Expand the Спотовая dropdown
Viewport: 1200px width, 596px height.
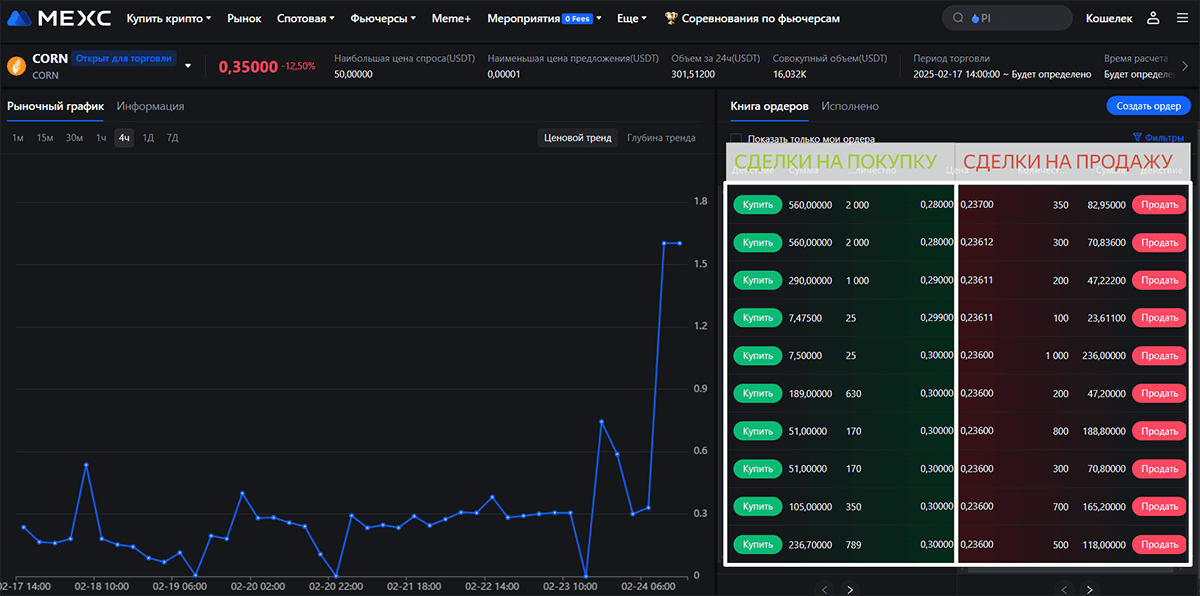coord(305,18)
